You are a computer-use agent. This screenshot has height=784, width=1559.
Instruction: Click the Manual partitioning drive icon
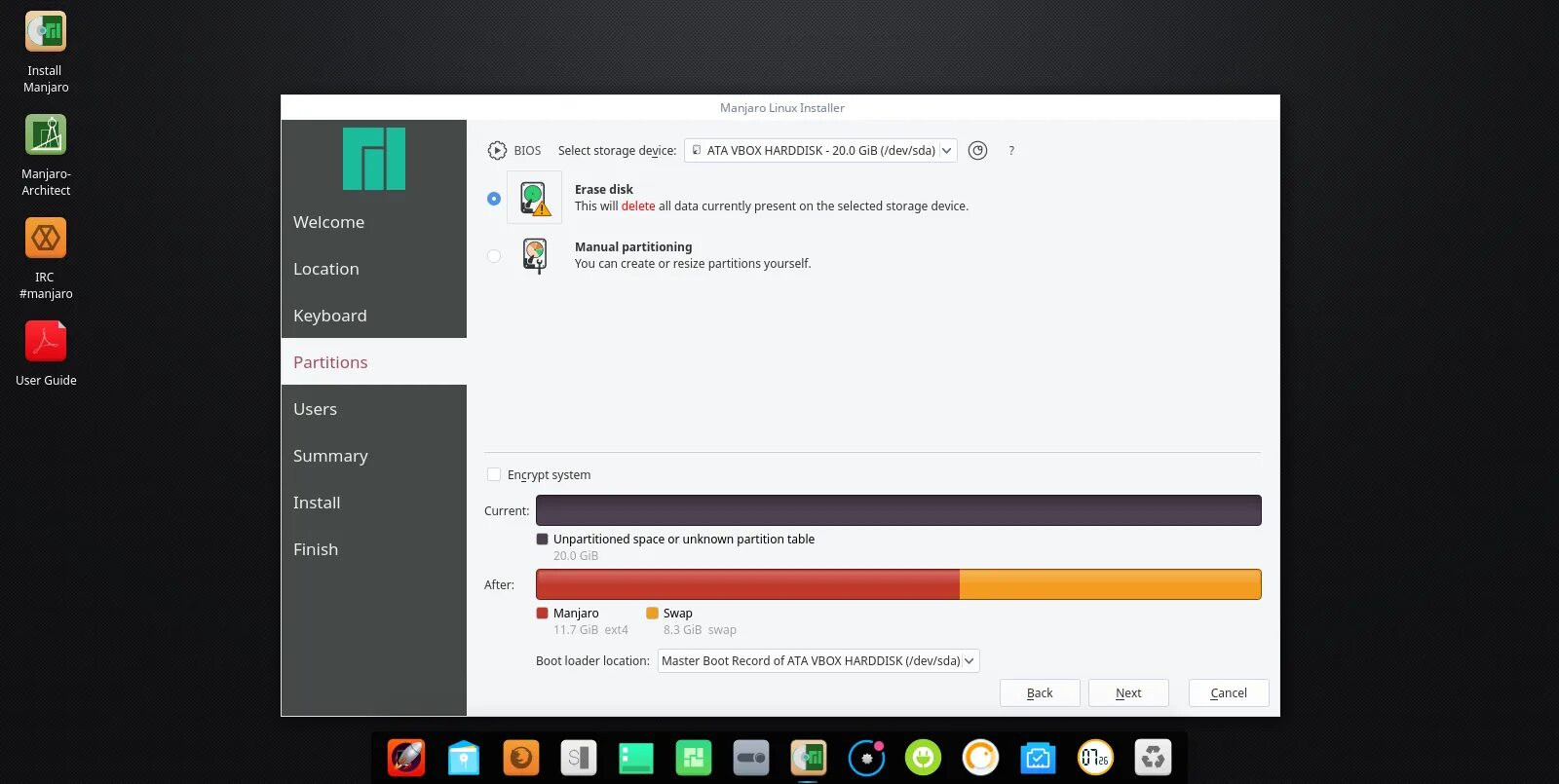(534, 255)
